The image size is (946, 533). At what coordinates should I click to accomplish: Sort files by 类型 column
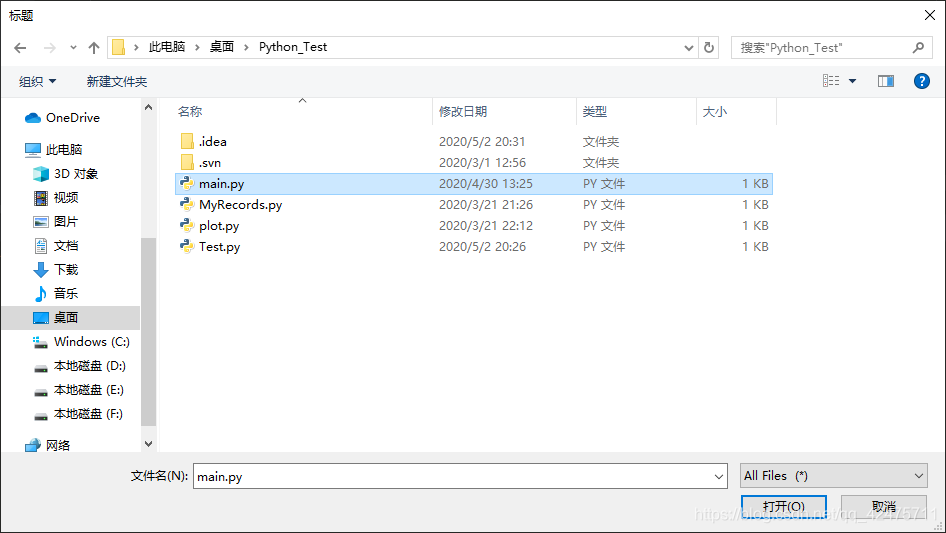point(595,112)
